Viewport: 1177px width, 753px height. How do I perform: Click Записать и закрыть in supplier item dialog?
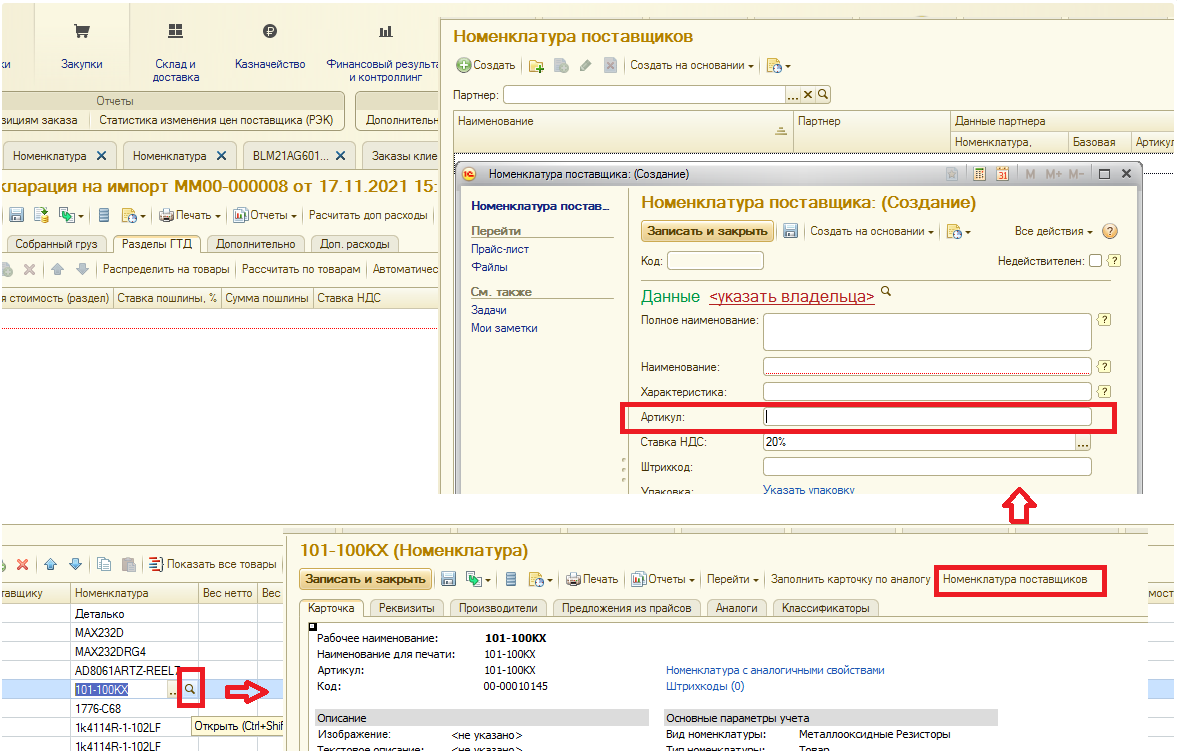click(708, 231)
